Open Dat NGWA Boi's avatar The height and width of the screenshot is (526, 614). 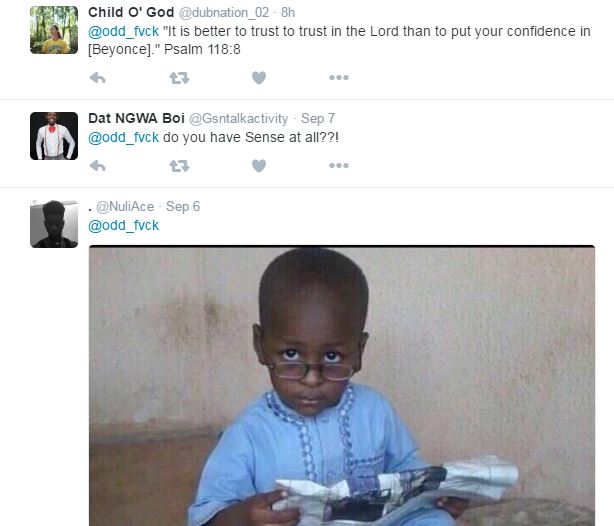pos(54,136)
